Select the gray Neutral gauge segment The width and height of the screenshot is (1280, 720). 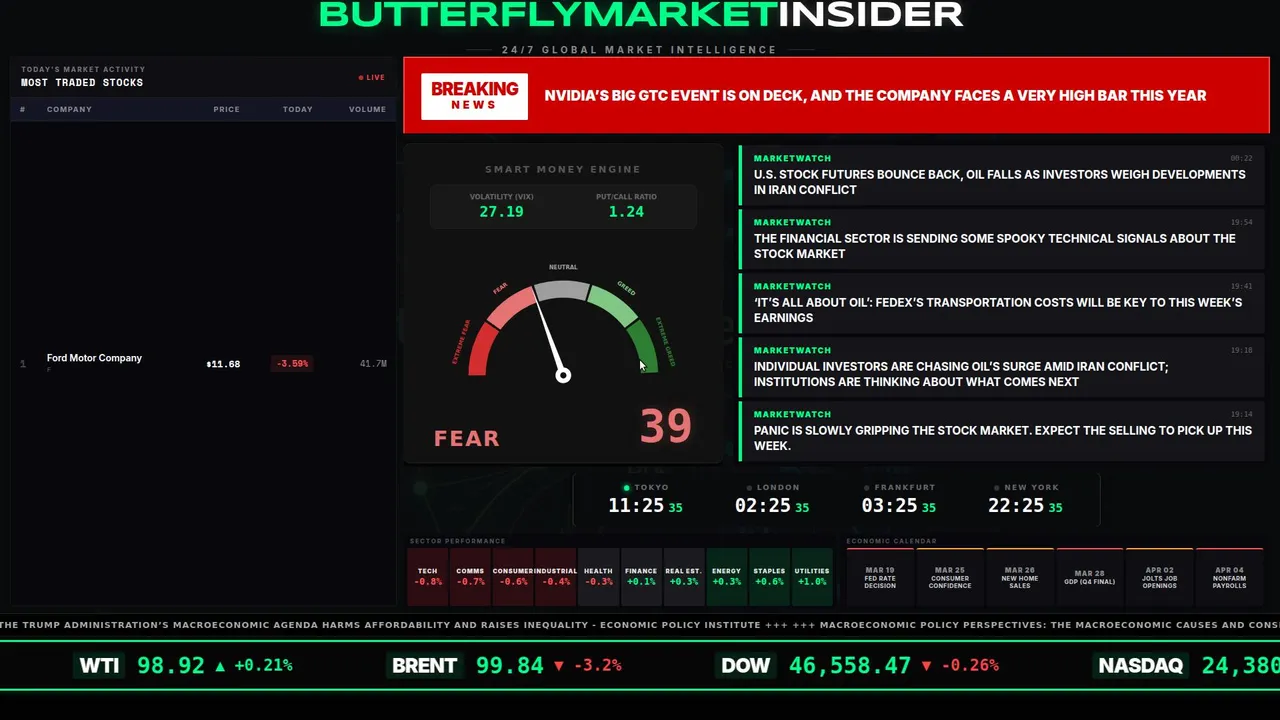click(x=562, y=290)
